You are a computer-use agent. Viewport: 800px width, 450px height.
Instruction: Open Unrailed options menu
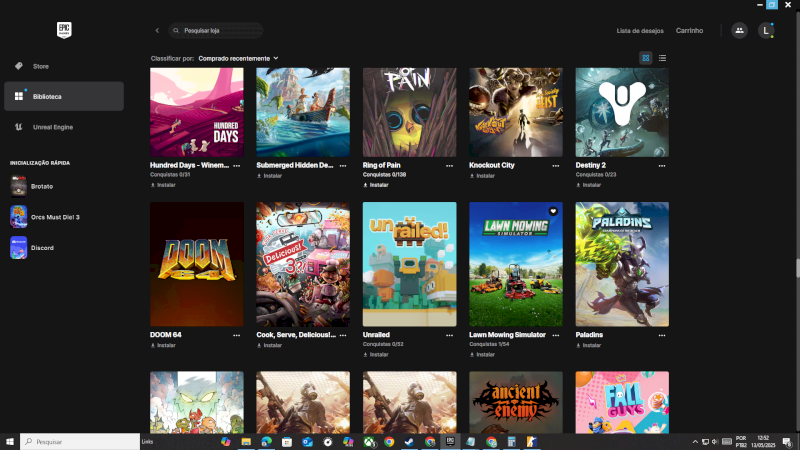449,335
